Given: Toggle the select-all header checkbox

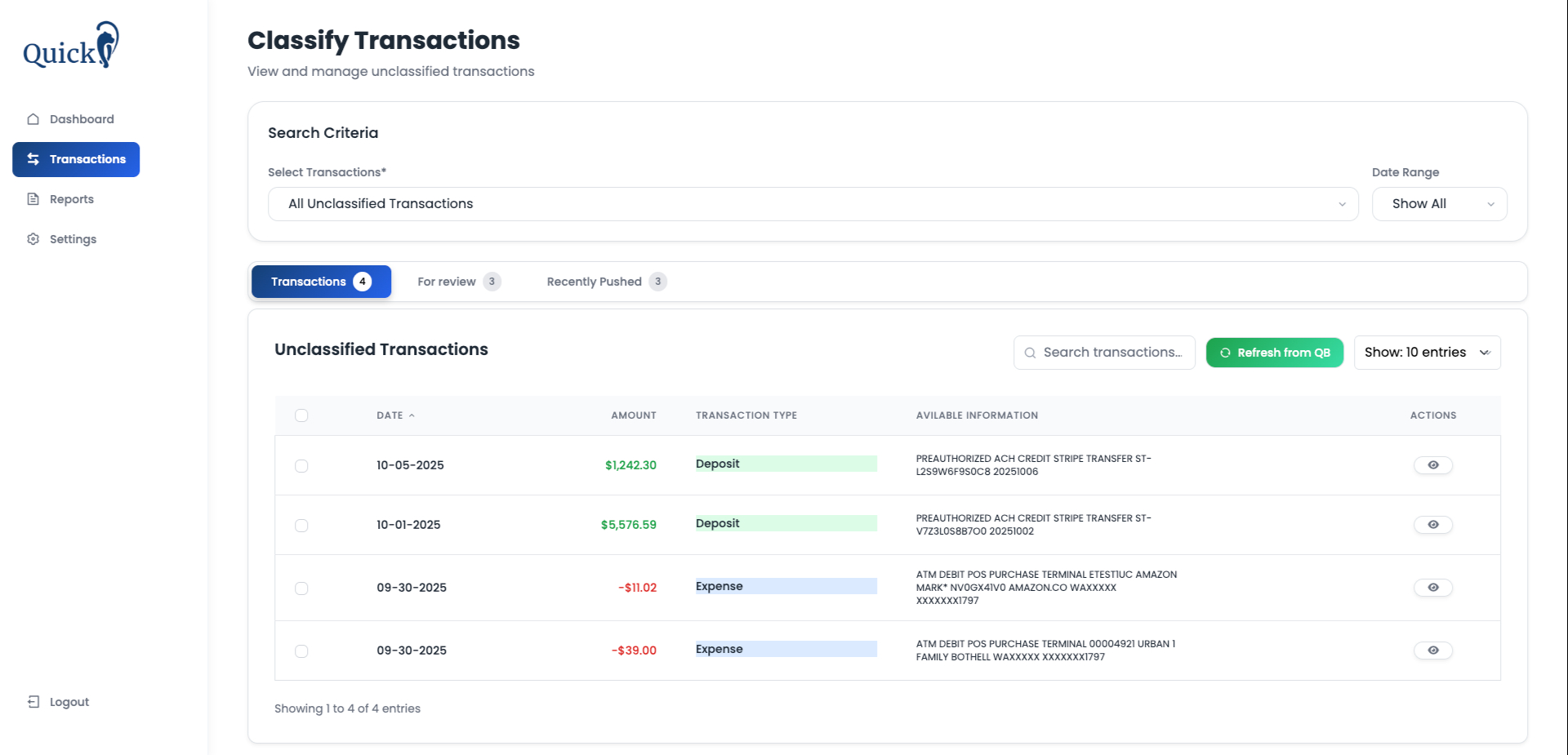Looking at the screenshot, I should (x=301, y=415).
